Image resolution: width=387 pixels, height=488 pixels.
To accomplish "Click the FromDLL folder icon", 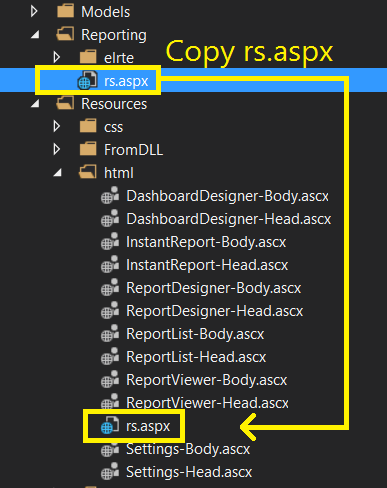I will click(x=88, y=149).
